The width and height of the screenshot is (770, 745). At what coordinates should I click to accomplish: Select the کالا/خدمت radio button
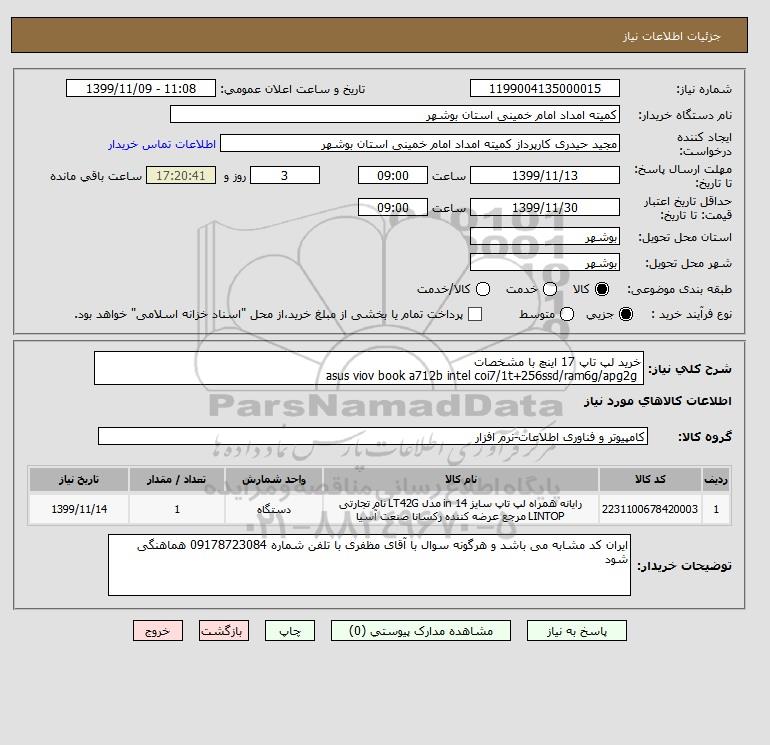(483, 289)
